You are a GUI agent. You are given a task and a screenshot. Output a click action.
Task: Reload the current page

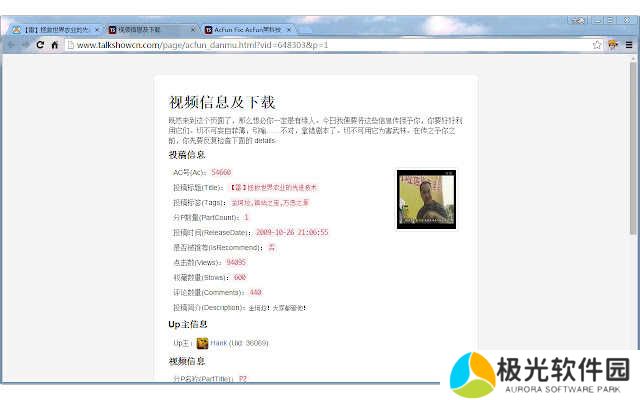(x=40, y=45)
